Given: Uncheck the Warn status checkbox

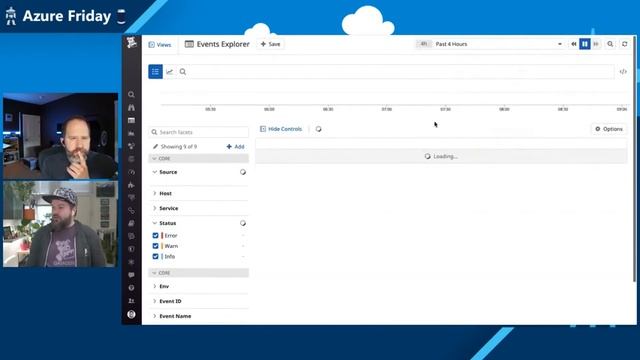Looking at the screenshot, I should (x=155, y=246).
